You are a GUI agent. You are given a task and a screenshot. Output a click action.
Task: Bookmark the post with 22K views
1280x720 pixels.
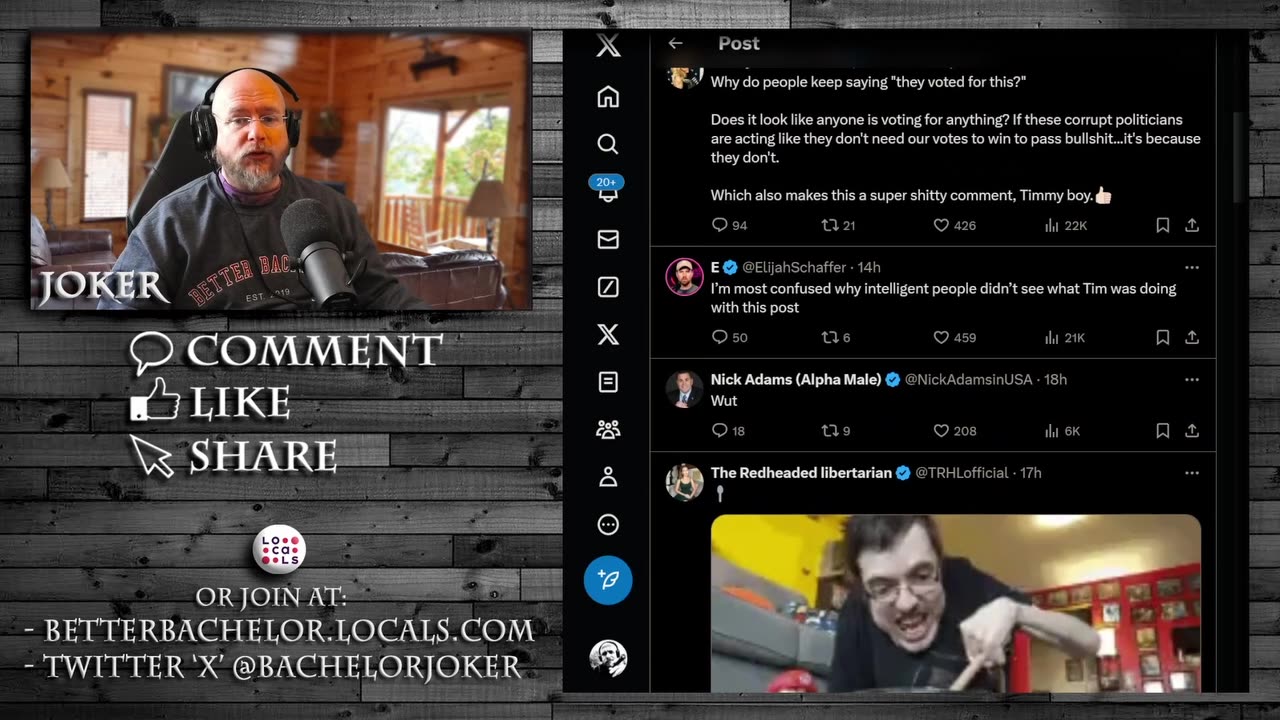(1162, 226)
